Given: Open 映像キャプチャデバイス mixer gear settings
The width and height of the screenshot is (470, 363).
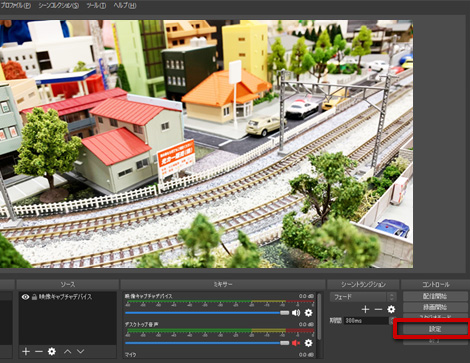Looking at the screenshot, I should click(309, 313).
